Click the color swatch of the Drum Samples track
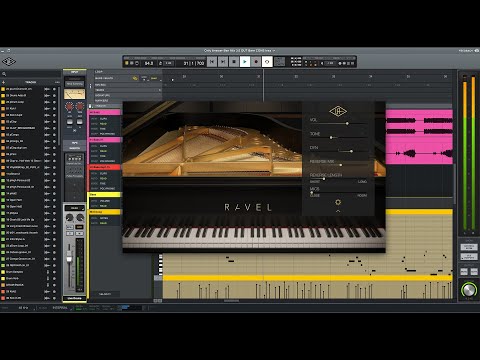This screenshot has width=480, height=360. (3, 272)
